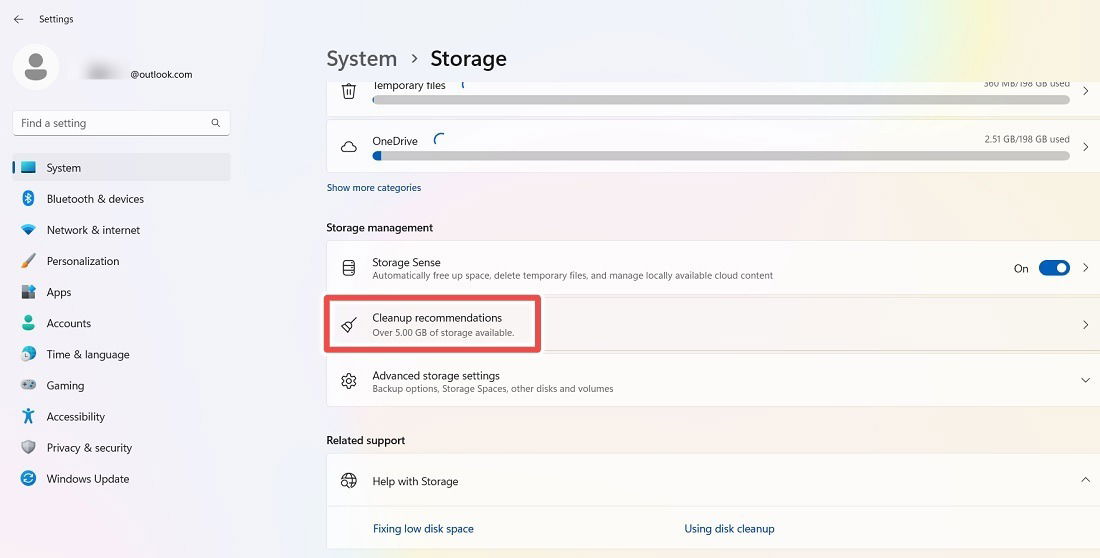
Task: Open the Fixing low disk space link
Action: click(423, 529)
